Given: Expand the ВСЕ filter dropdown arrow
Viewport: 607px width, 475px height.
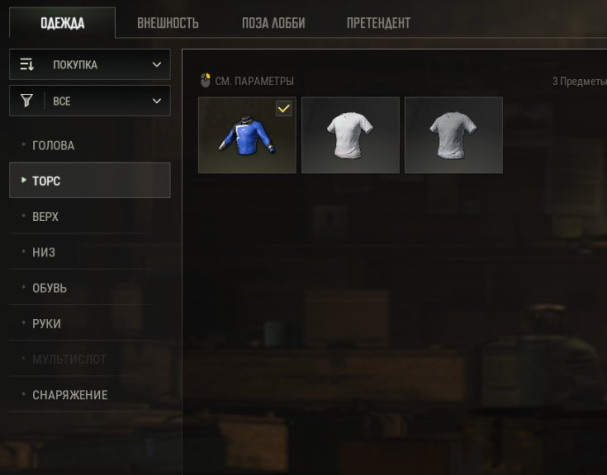Looking at the screenshot, I should (x=157, y=101).
